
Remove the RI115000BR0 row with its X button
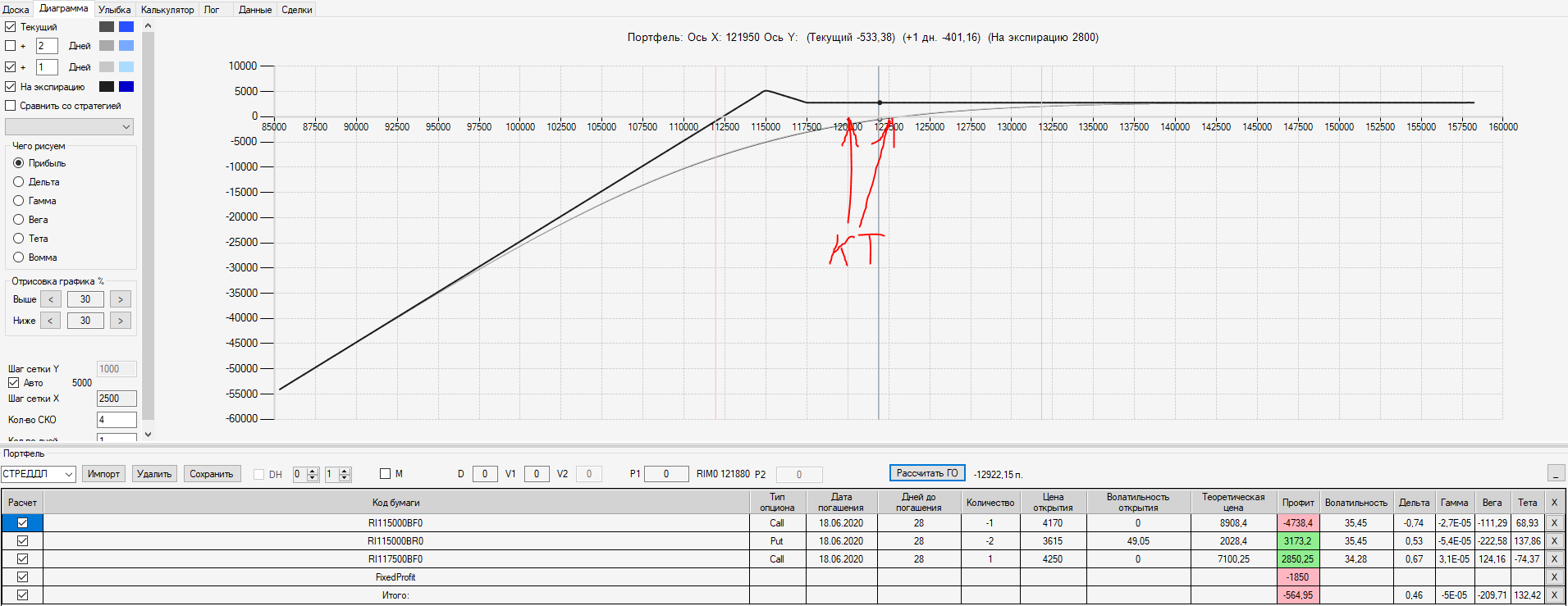(1554, 541)
